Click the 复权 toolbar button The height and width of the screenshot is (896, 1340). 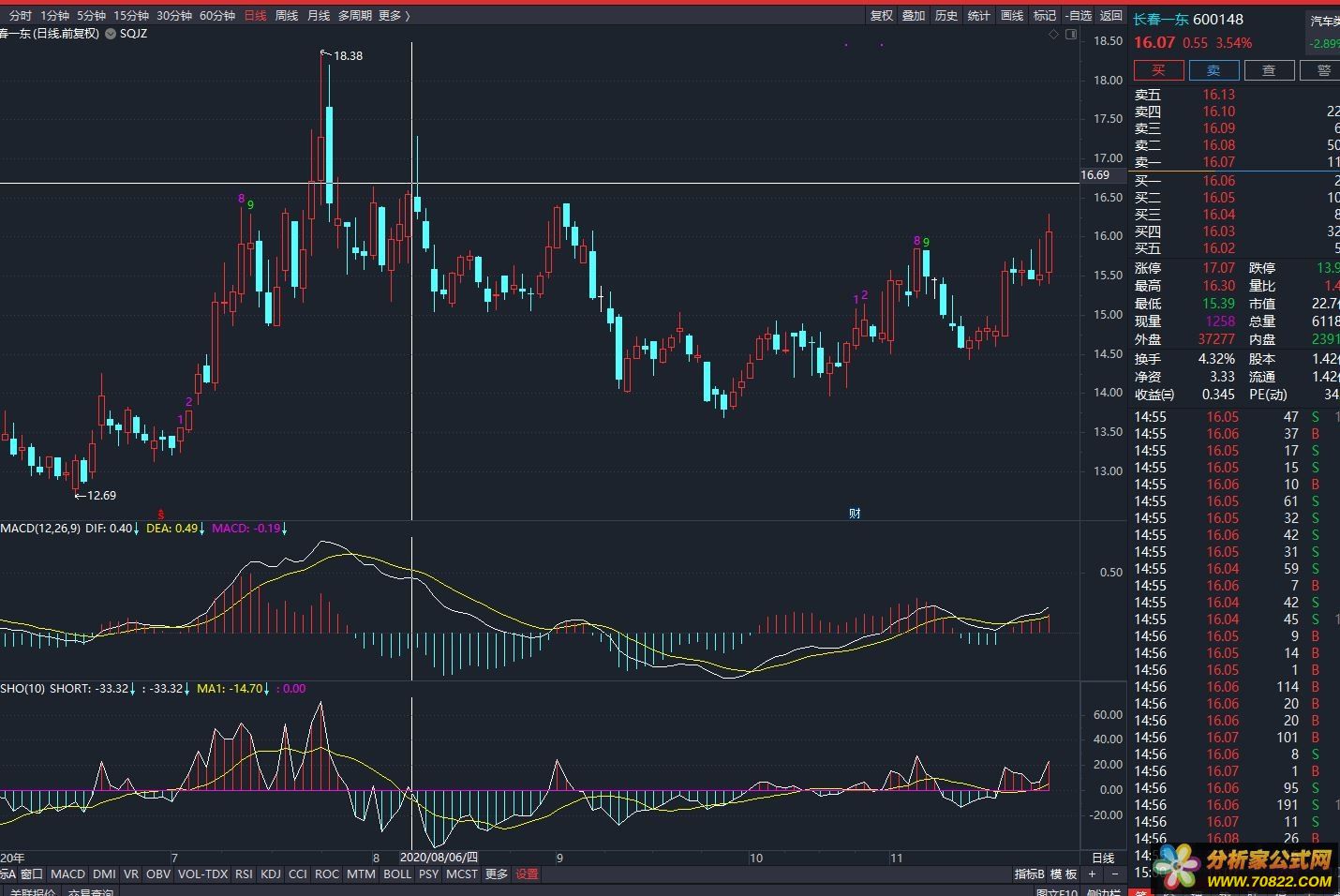point(882,15)
